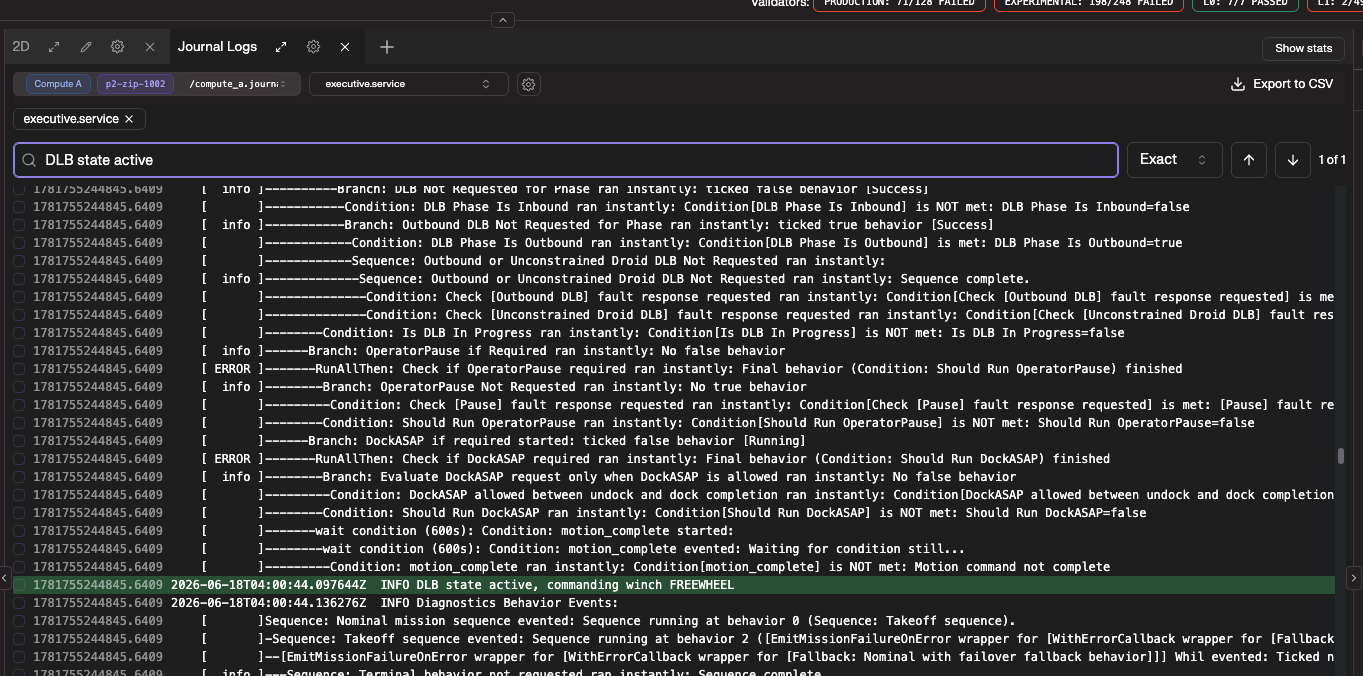The image size is (1363, 676).
Task: Open the executive.service unit dropdown
Action: (x=408, y=84)
